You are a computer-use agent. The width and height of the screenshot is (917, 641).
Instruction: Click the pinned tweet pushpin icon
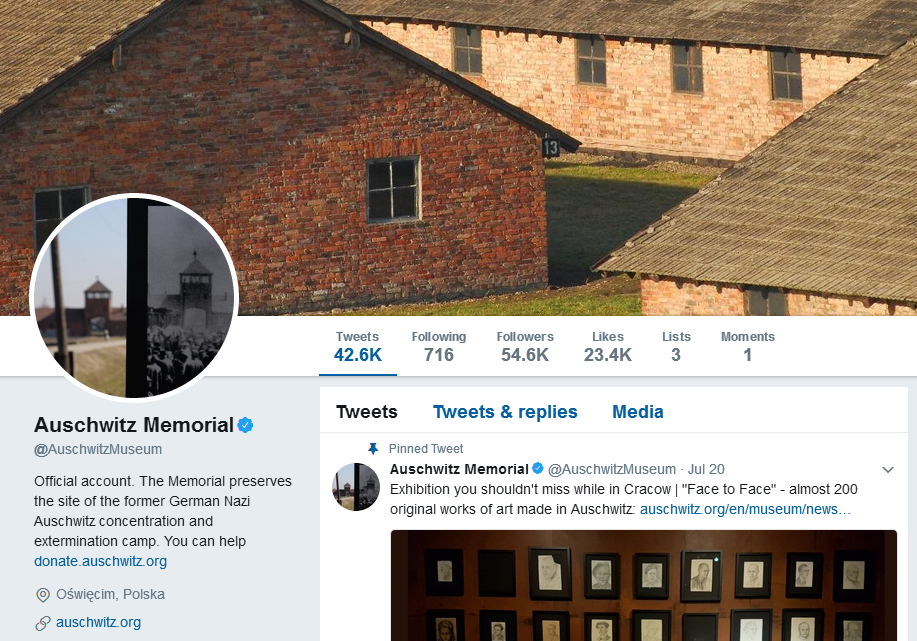[373, 449]
